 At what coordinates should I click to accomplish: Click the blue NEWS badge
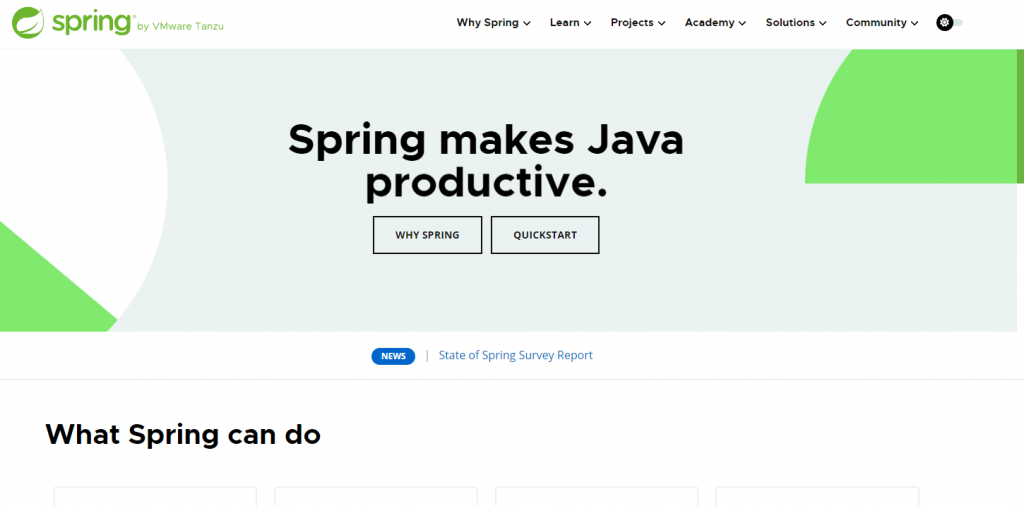[x=393, y=356]
